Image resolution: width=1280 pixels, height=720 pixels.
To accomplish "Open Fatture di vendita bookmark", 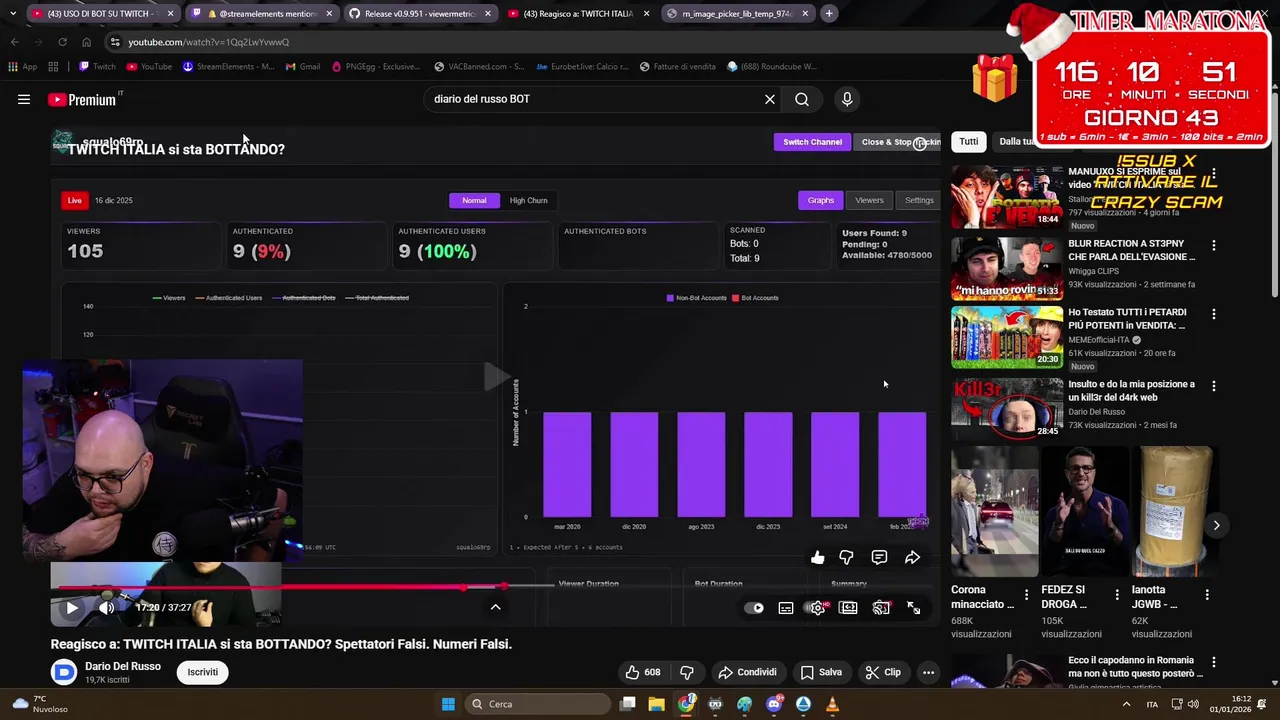I will 677,67.
